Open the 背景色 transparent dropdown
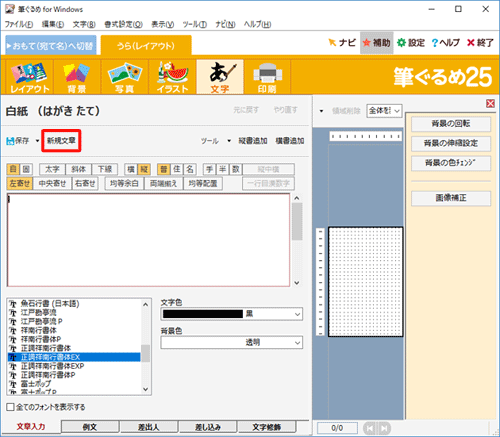Image resolution: width=500 pixels, height=437 pixels. coord(232,342)
